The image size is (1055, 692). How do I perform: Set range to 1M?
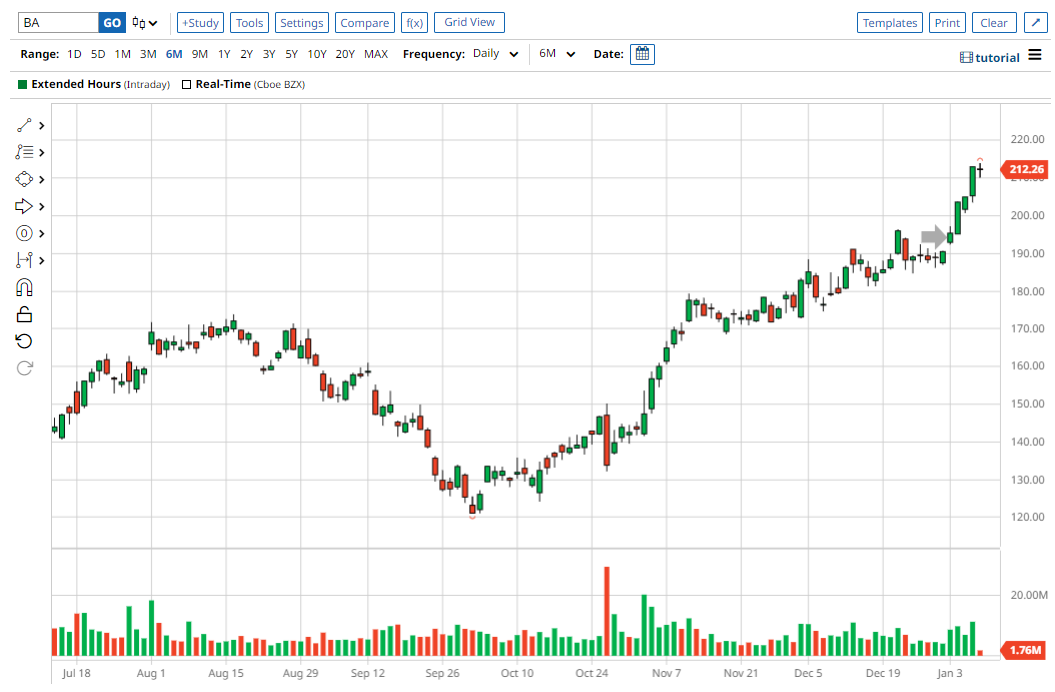pyautogui.click(x=122, y=54)
